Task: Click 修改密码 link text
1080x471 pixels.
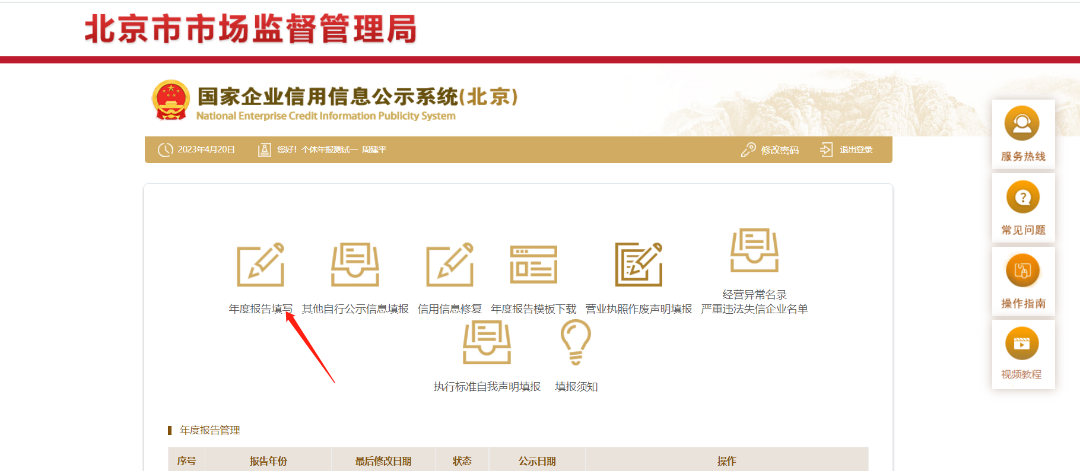Action: click(x=780, y=150)
